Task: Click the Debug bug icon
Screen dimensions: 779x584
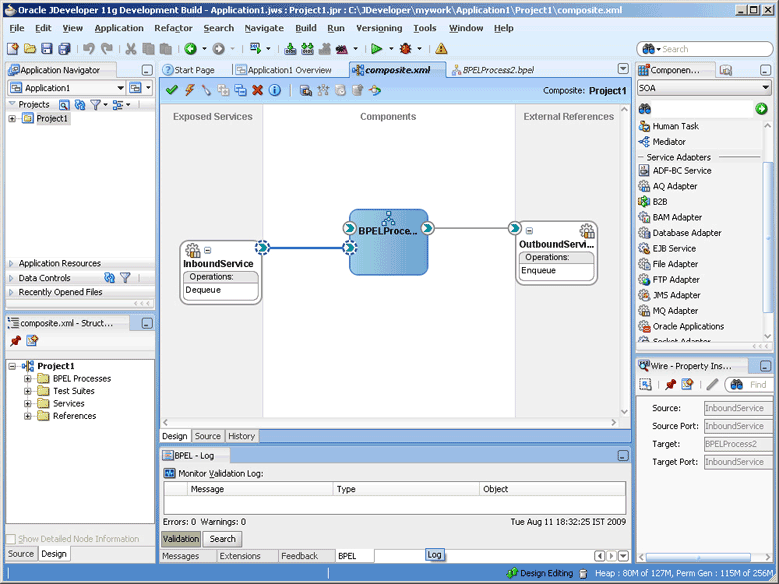Action: [406, 49]
